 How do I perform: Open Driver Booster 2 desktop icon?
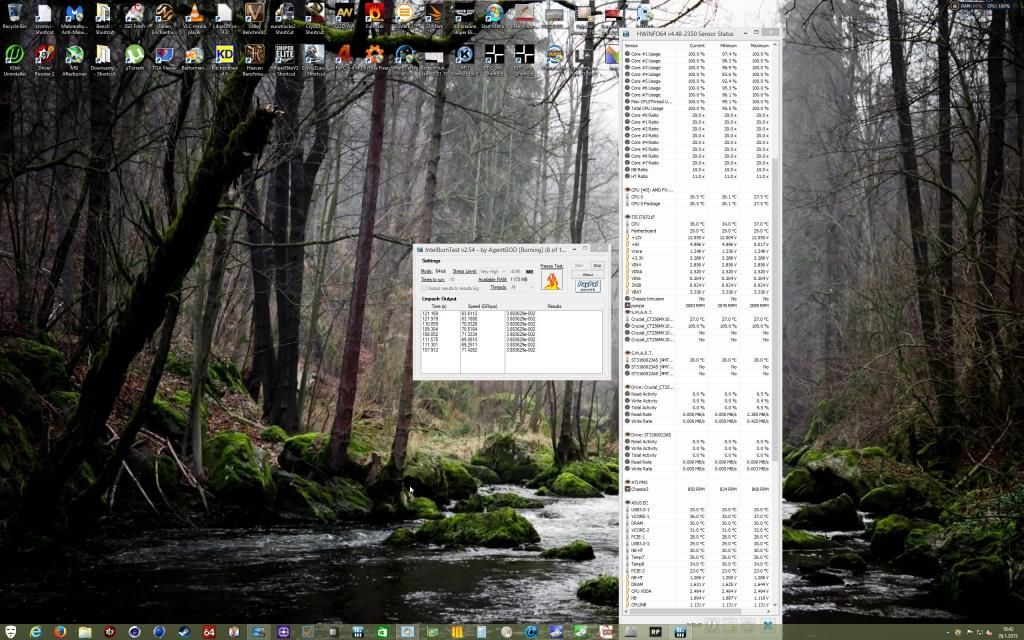pos(44,57)
